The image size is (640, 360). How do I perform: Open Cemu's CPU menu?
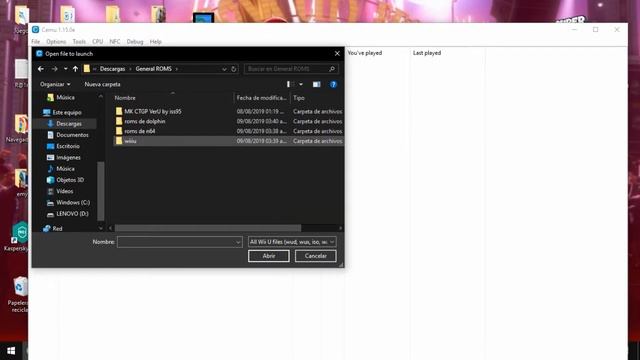(x=98, y=42)
